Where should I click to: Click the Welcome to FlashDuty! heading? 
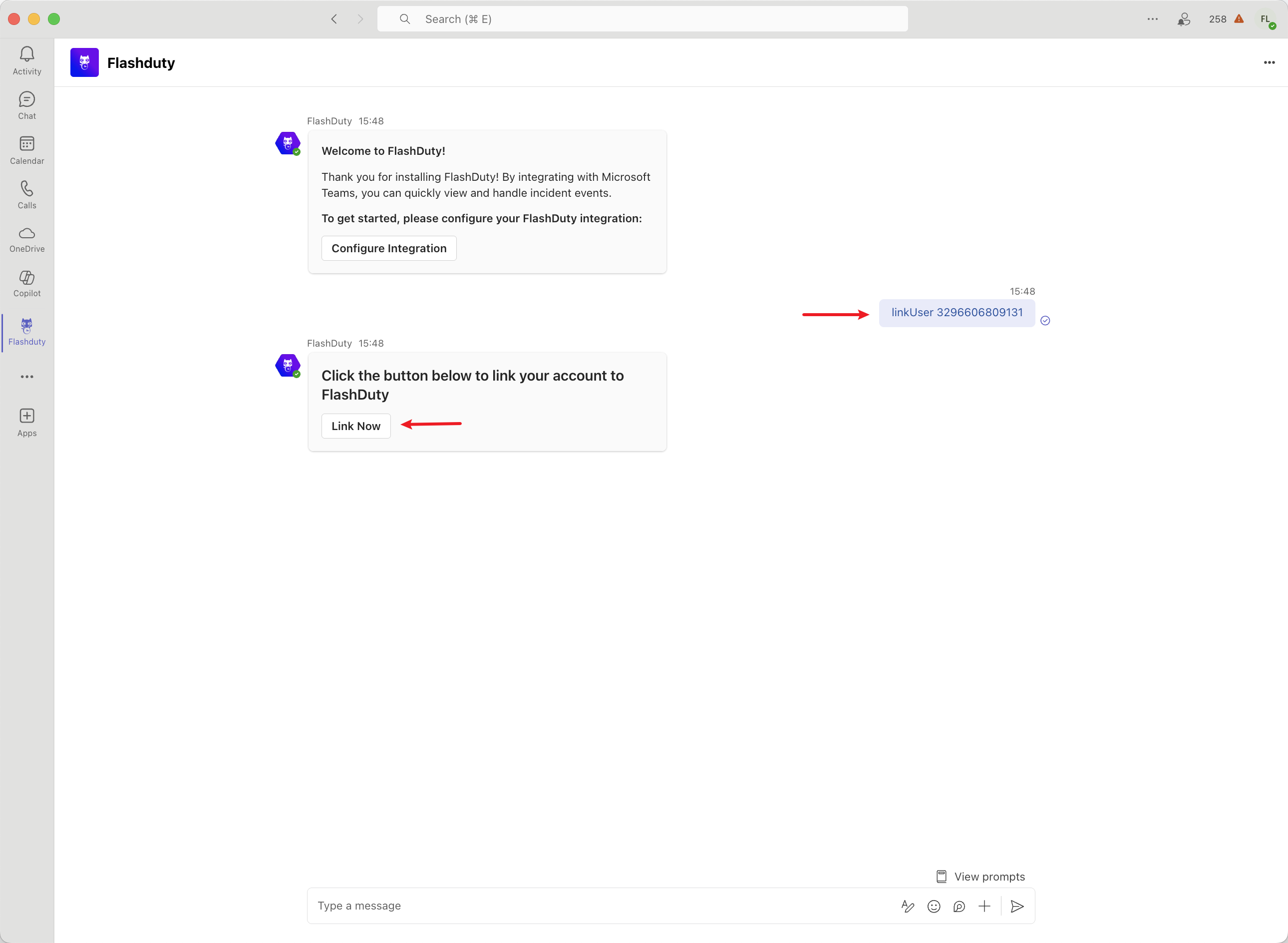pos(383,151)
